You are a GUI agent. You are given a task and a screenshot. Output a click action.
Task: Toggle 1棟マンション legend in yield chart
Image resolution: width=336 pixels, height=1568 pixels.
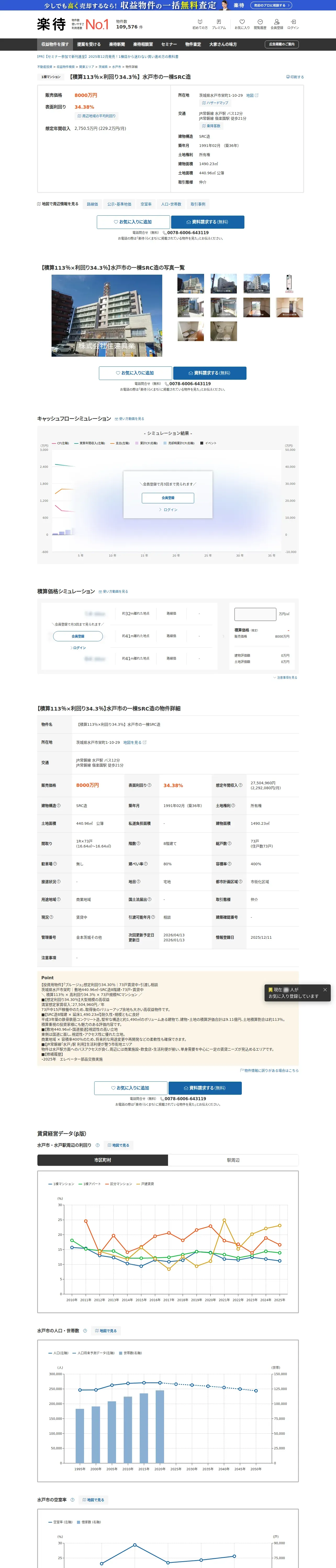coord(61,1184)
